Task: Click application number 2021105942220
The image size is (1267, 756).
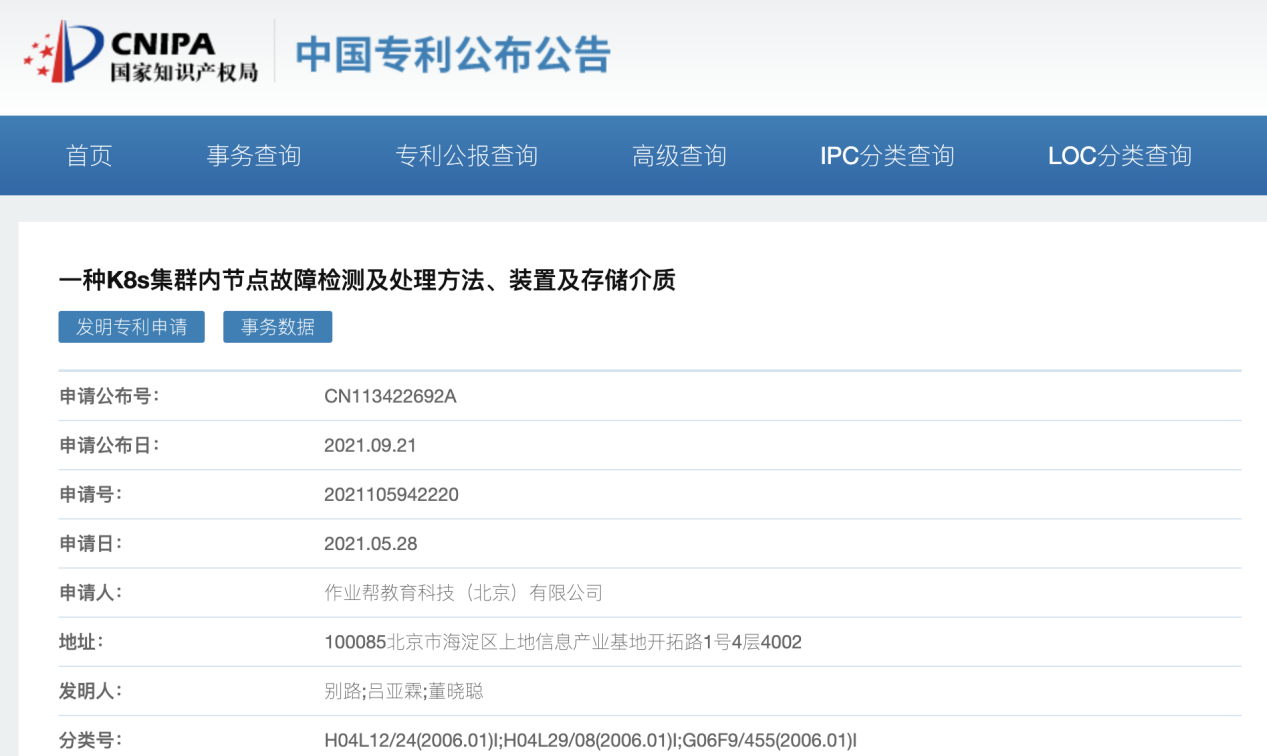Action: (391, 494)
